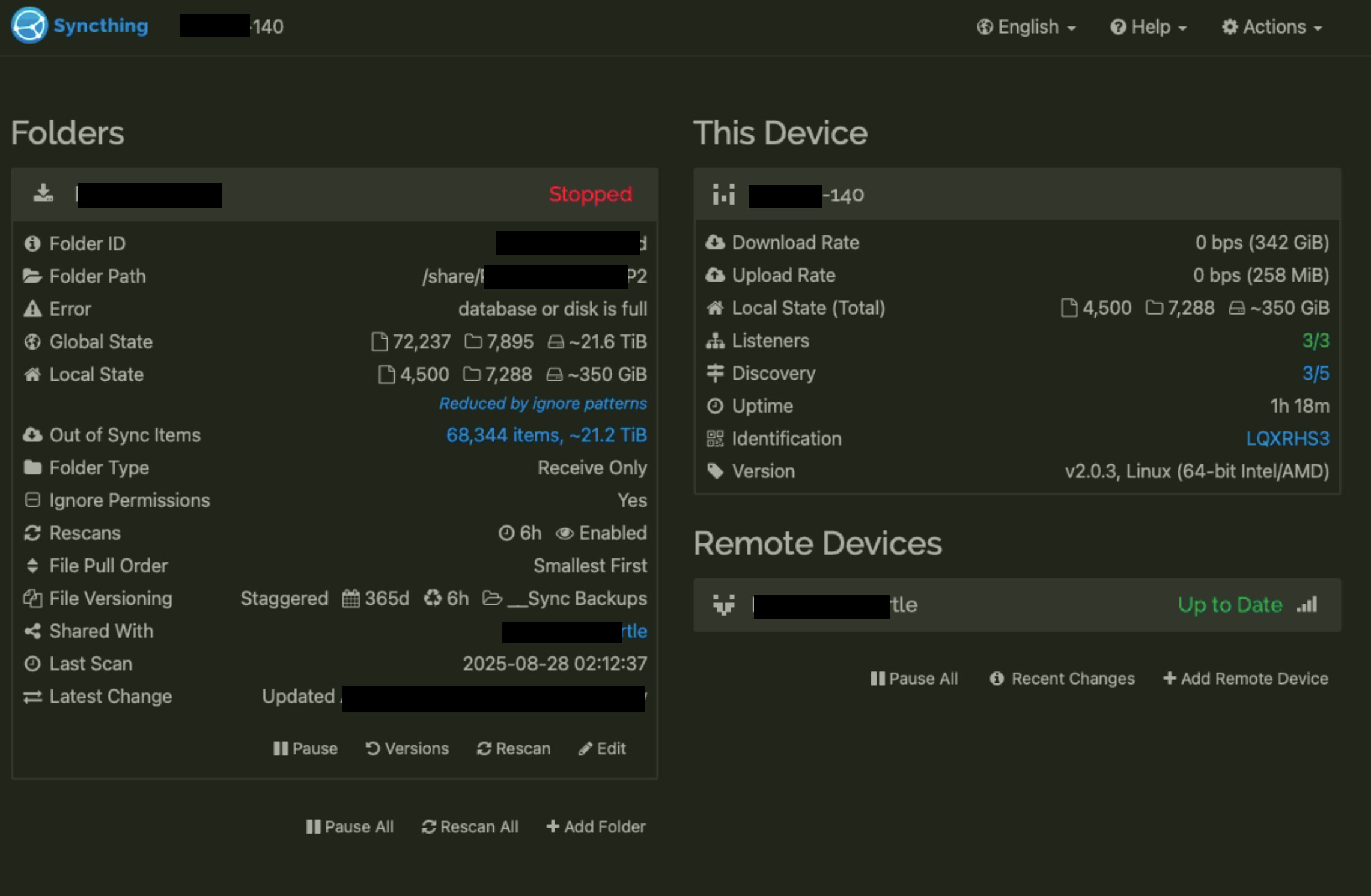Click the signal strength bars icon

[1307, 604]
